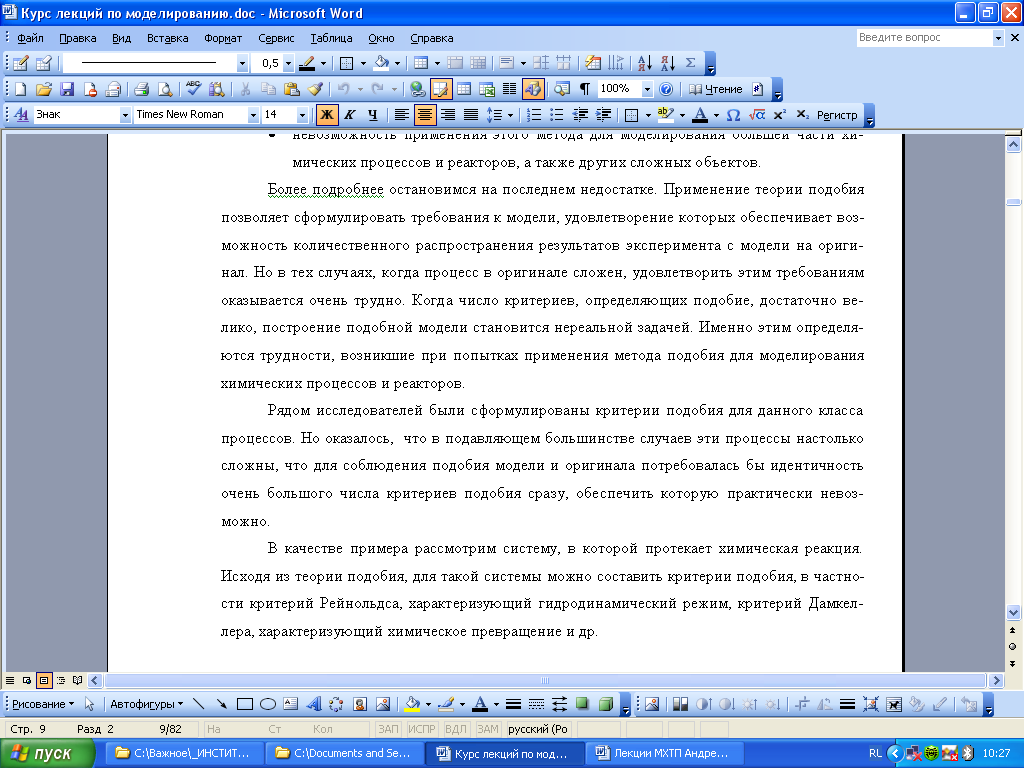This screenshot has width=1024, height=768.
Task: Open the line spacing dropdown arrow
Action: 511,115
